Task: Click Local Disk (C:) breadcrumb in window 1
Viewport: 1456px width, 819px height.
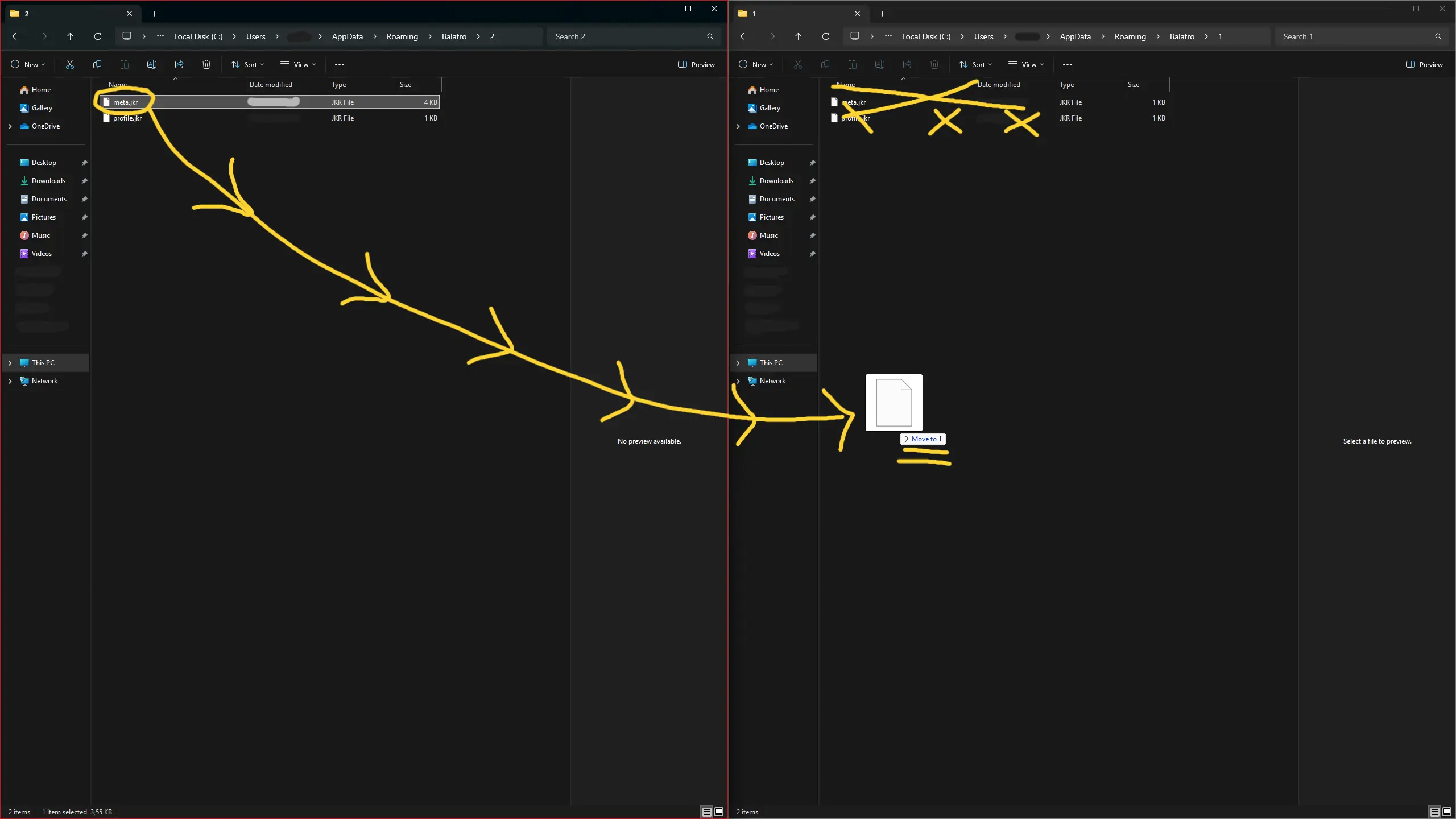Action: pos(926,36)
